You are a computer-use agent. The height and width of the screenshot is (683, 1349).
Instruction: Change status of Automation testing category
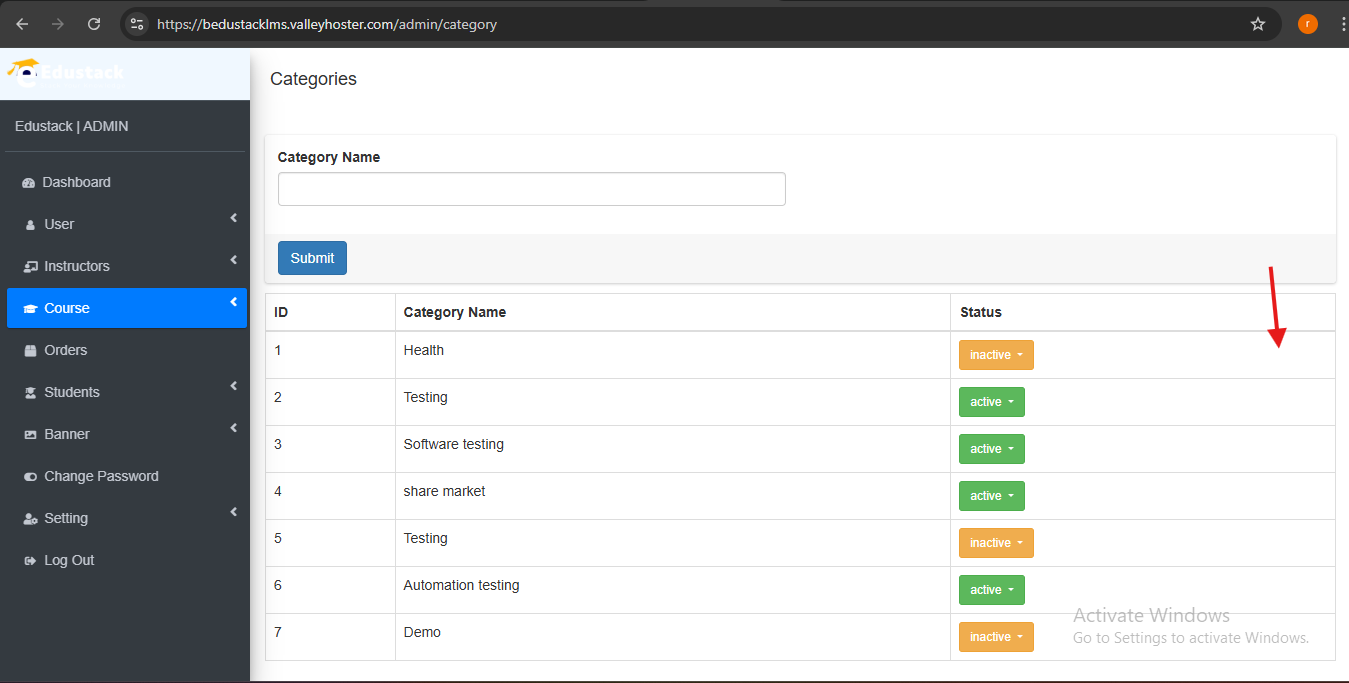coord(991,590)
